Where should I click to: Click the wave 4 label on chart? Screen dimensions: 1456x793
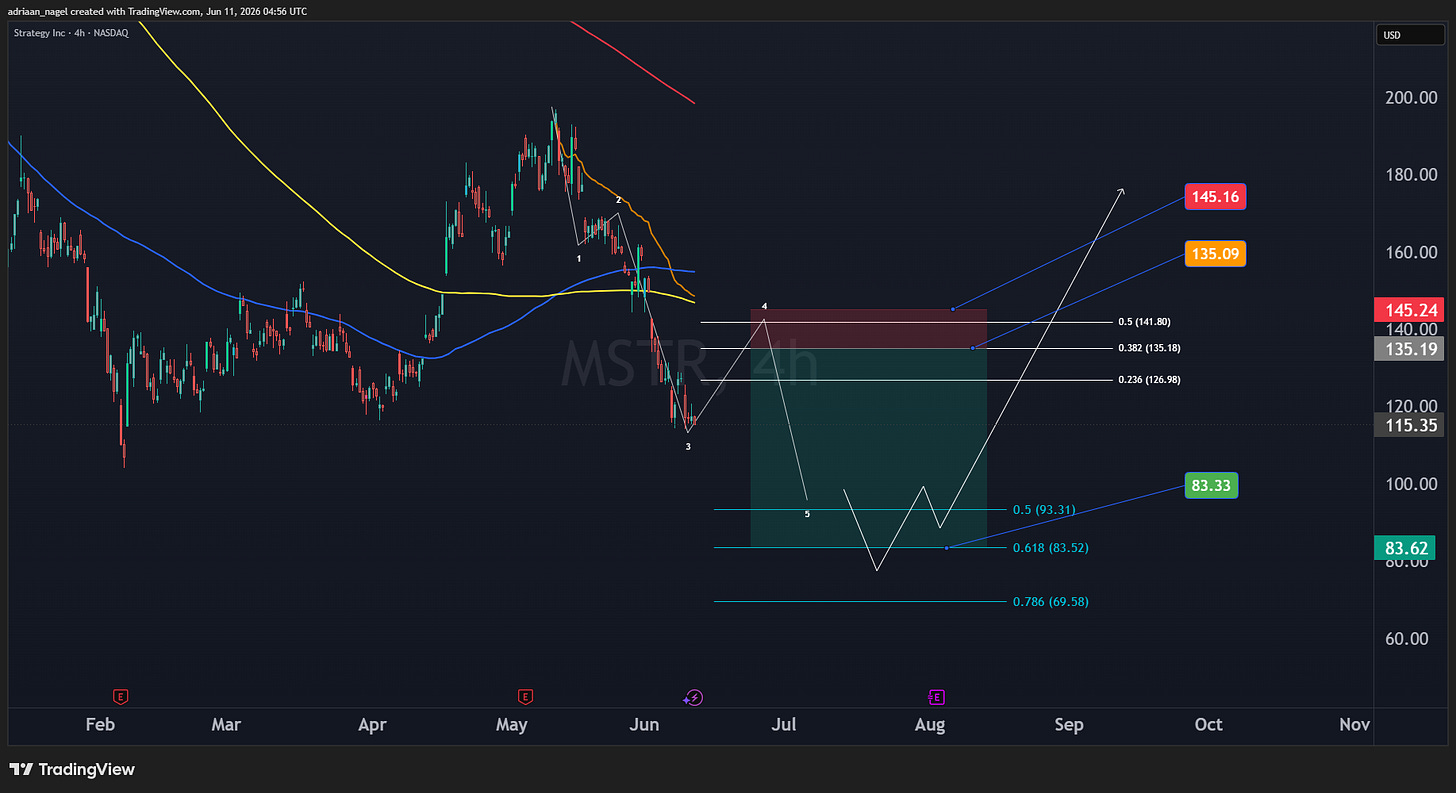pos(764,306)
